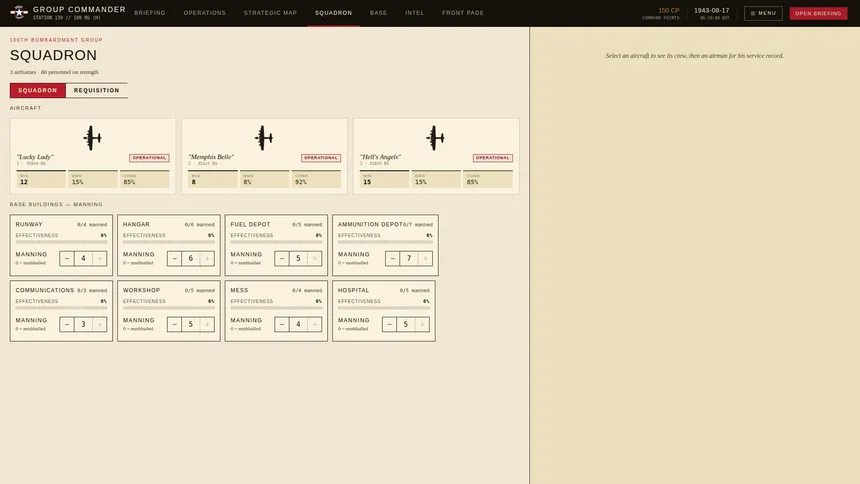Decrease Hangar manning with minus button
Image resolution: width=860 pixels, height=484 pixels.
coord(174,258)
